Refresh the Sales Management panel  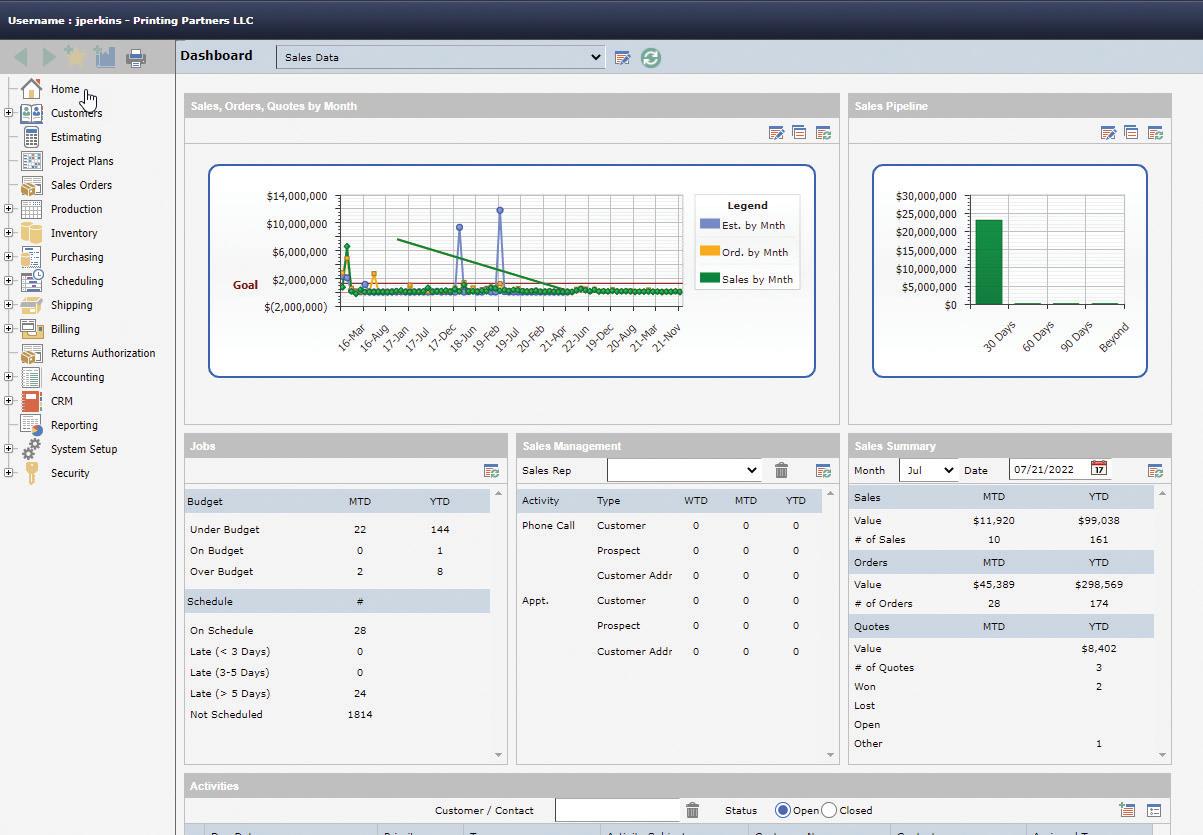tap(823, 470)
